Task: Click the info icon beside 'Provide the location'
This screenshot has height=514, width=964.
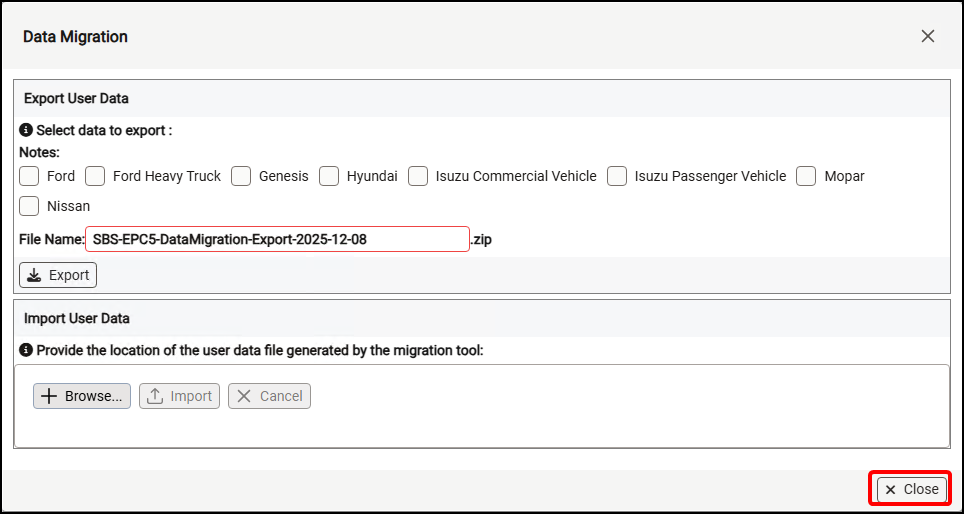Action: point(26,351)
